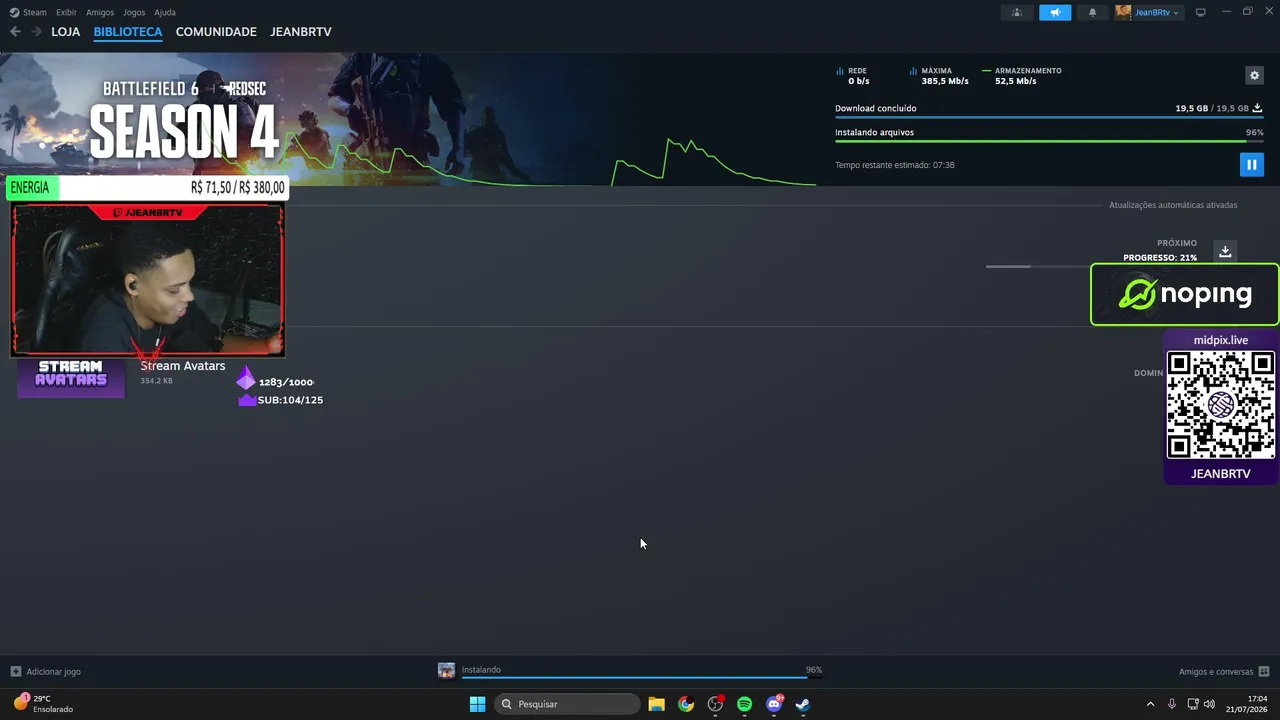The height and width of the screenshot is (720, 1280).
Task: Go forward with the right arrow
Action: point(36,32)
